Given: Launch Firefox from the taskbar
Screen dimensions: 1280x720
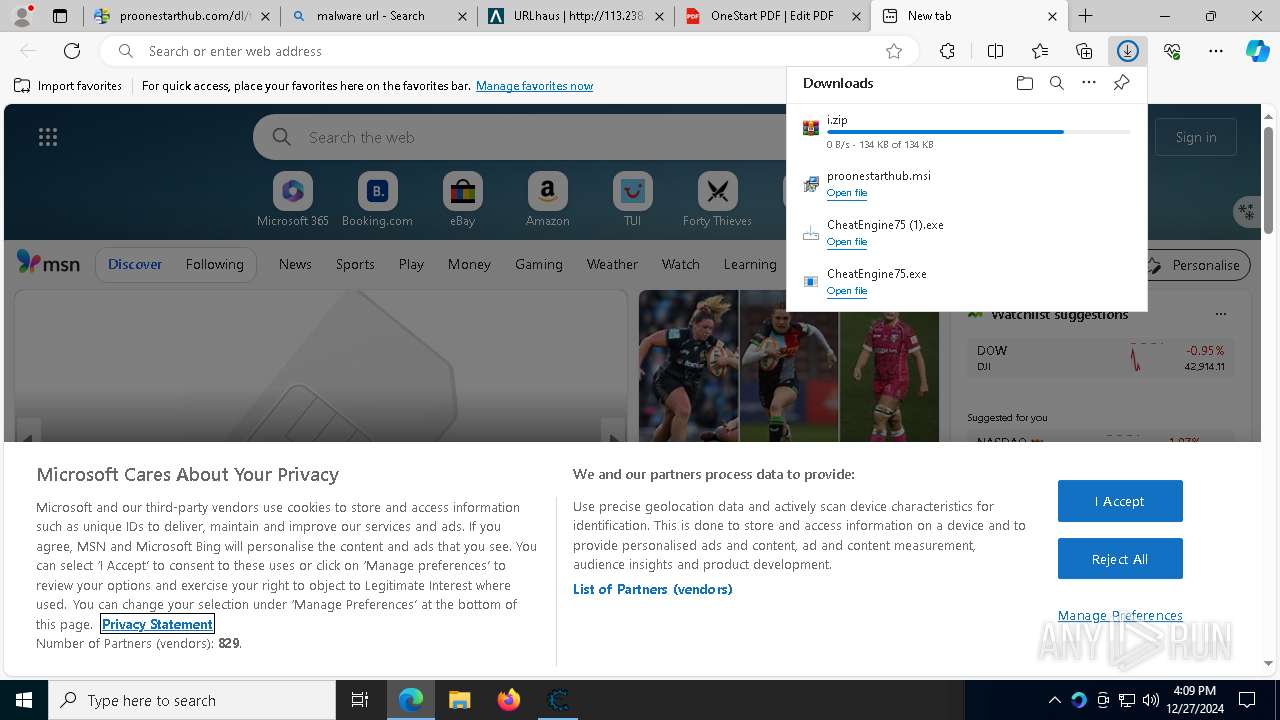Looking at the screenshot, I should tap(509, 700).
